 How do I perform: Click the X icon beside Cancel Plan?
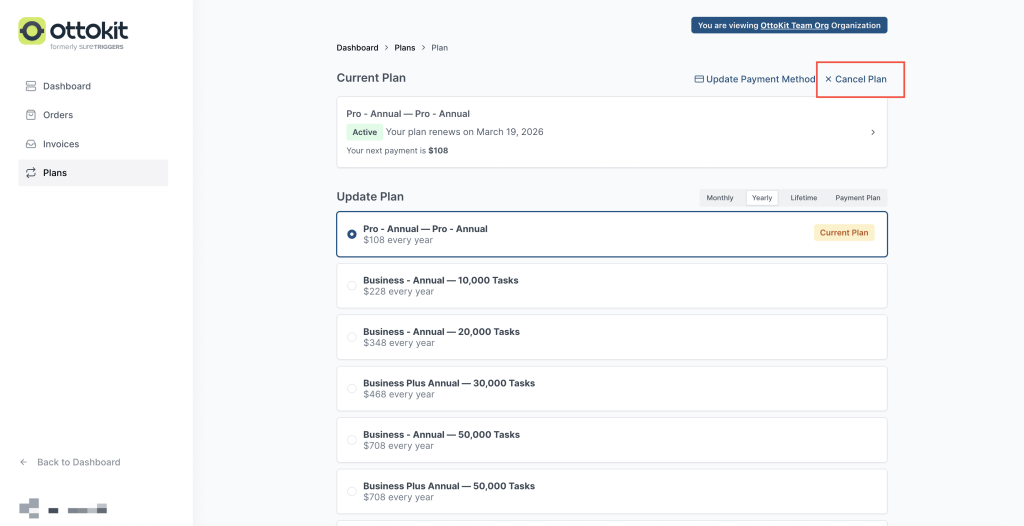tap(829, 79)
